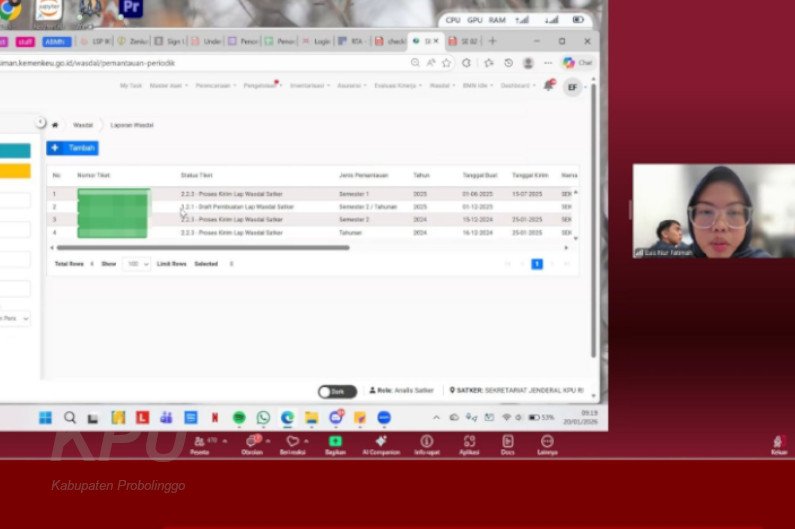
Task: Open the My Task menu item
Action: pos(131,86)
